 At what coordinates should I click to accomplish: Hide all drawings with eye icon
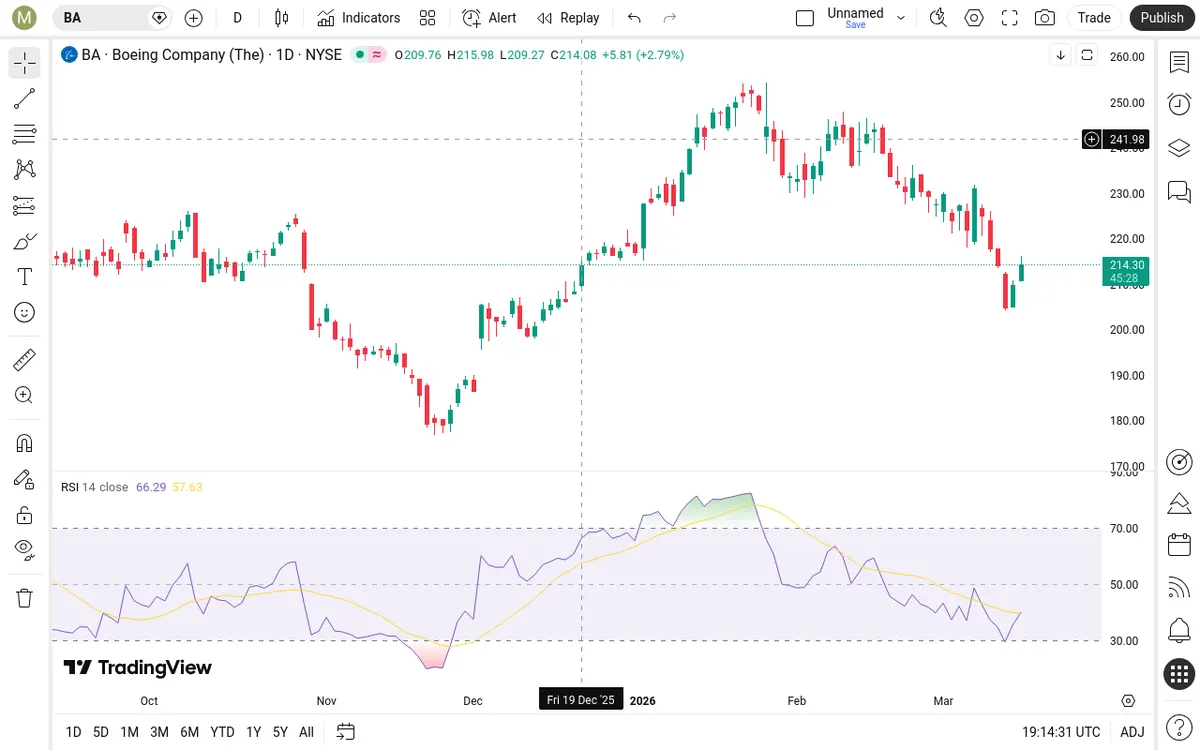click(x=25, y=550)
